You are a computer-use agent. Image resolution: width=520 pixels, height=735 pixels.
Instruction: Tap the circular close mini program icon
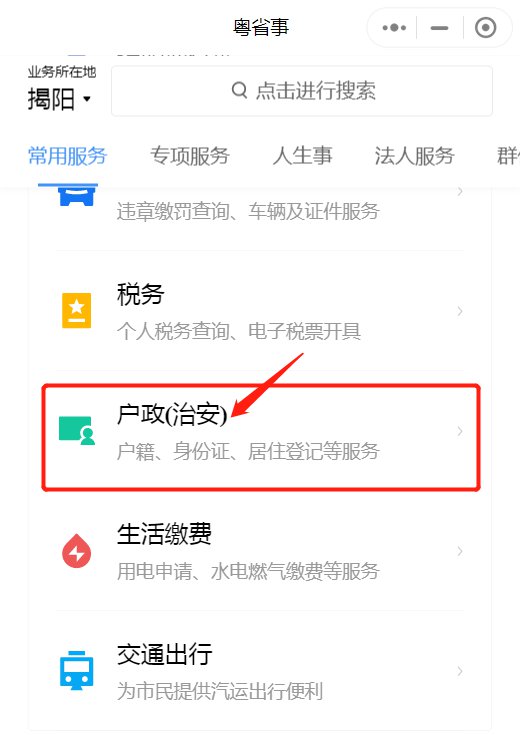(485, 28)
